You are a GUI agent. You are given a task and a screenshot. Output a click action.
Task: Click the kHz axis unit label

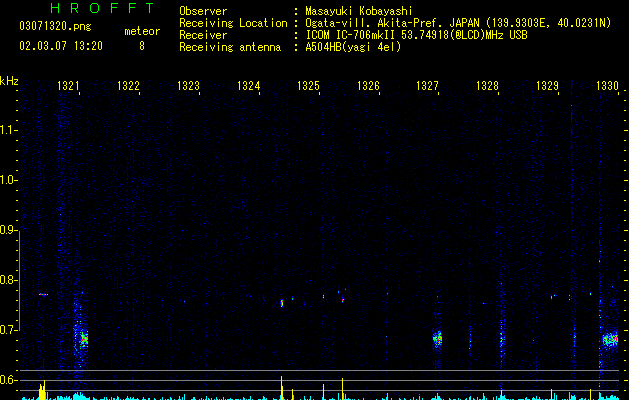click(x=9, y=81)
